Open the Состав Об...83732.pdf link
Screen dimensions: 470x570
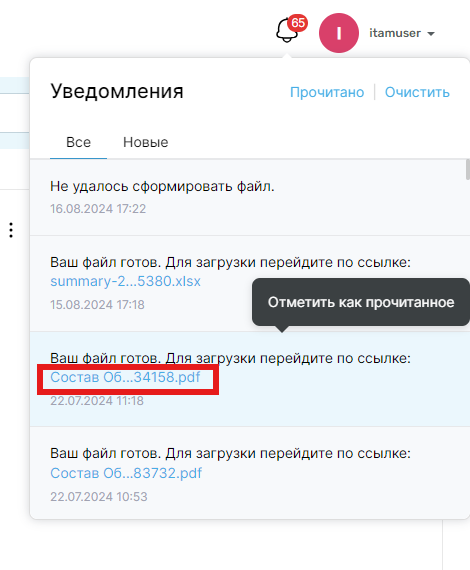(126, 473)
